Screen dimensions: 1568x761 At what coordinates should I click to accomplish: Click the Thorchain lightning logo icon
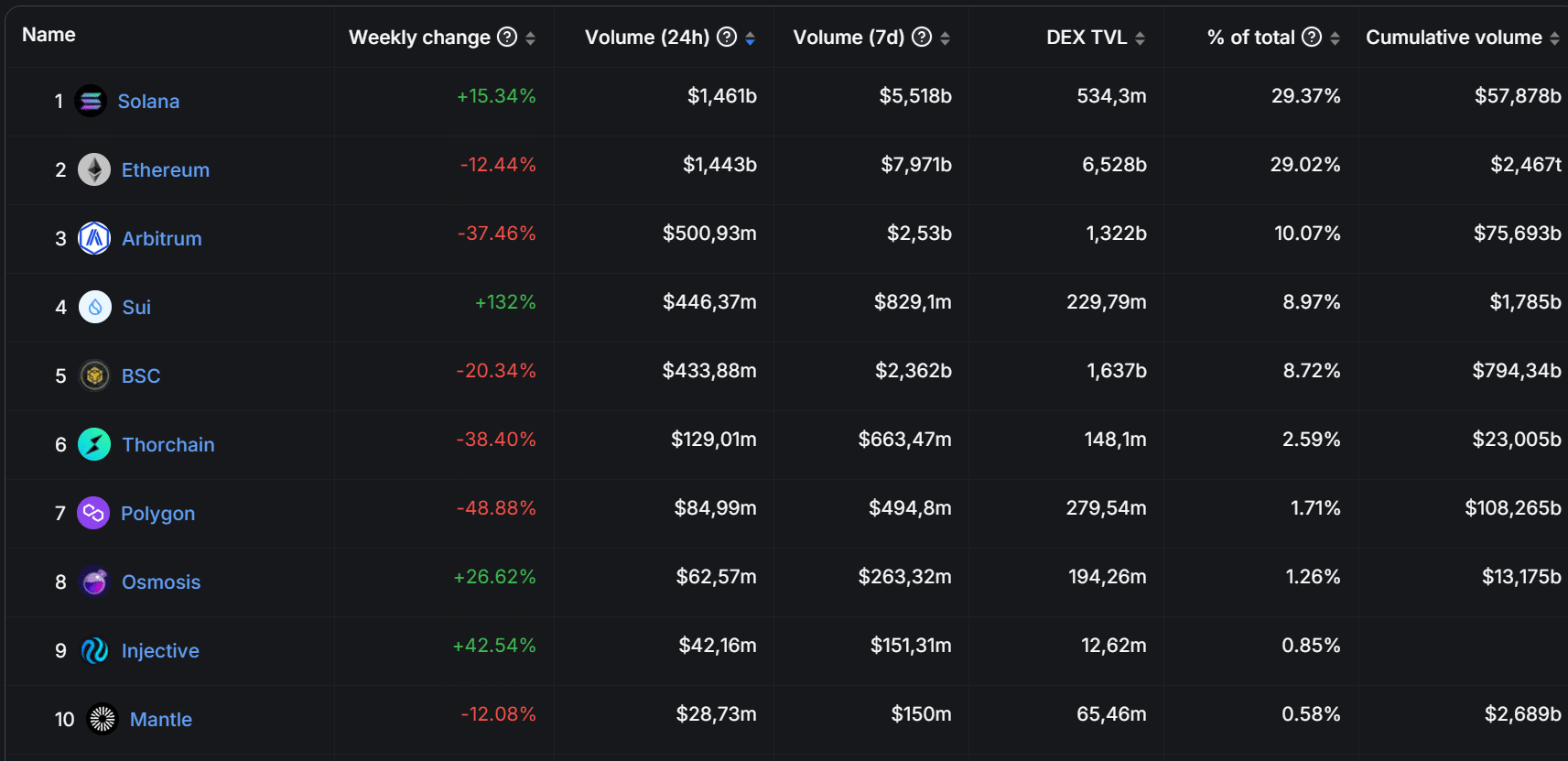click(94, 444)
